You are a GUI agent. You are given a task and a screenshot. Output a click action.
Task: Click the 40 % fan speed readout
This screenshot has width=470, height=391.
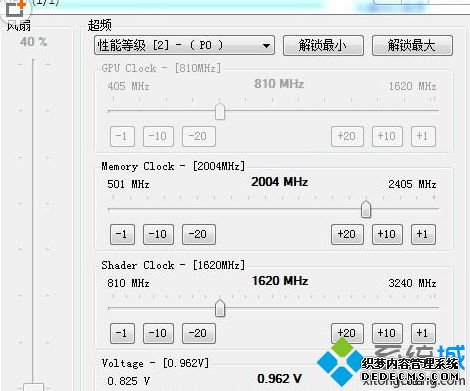pos(33,42)
